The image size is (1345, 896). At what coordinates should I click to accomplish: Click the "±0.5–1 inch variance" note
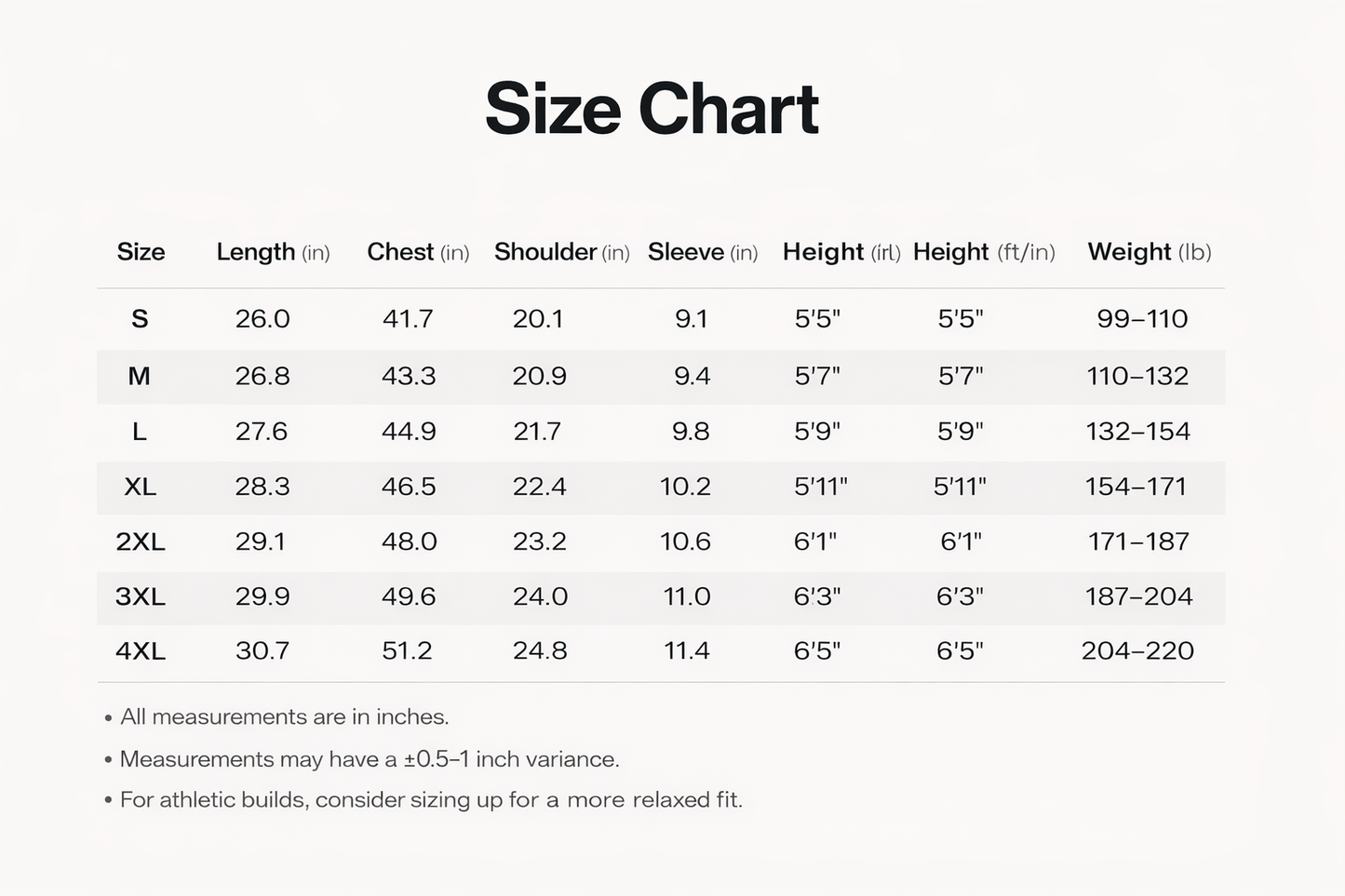370,759
